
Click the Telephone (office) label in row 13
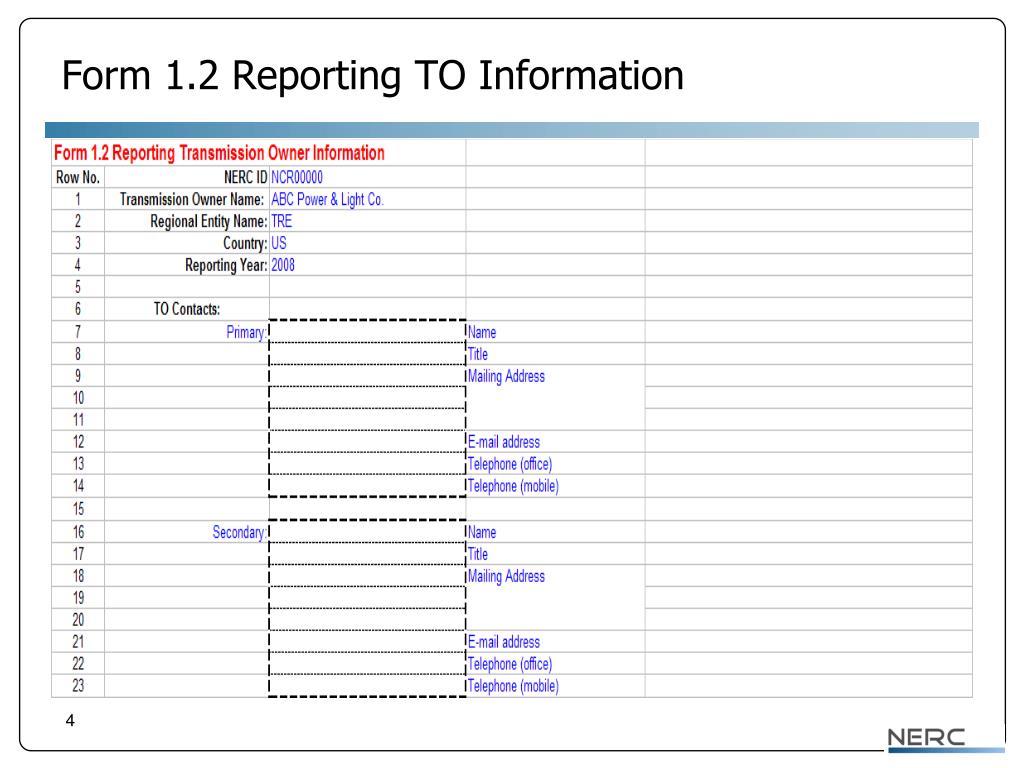(x=510, y=464)
